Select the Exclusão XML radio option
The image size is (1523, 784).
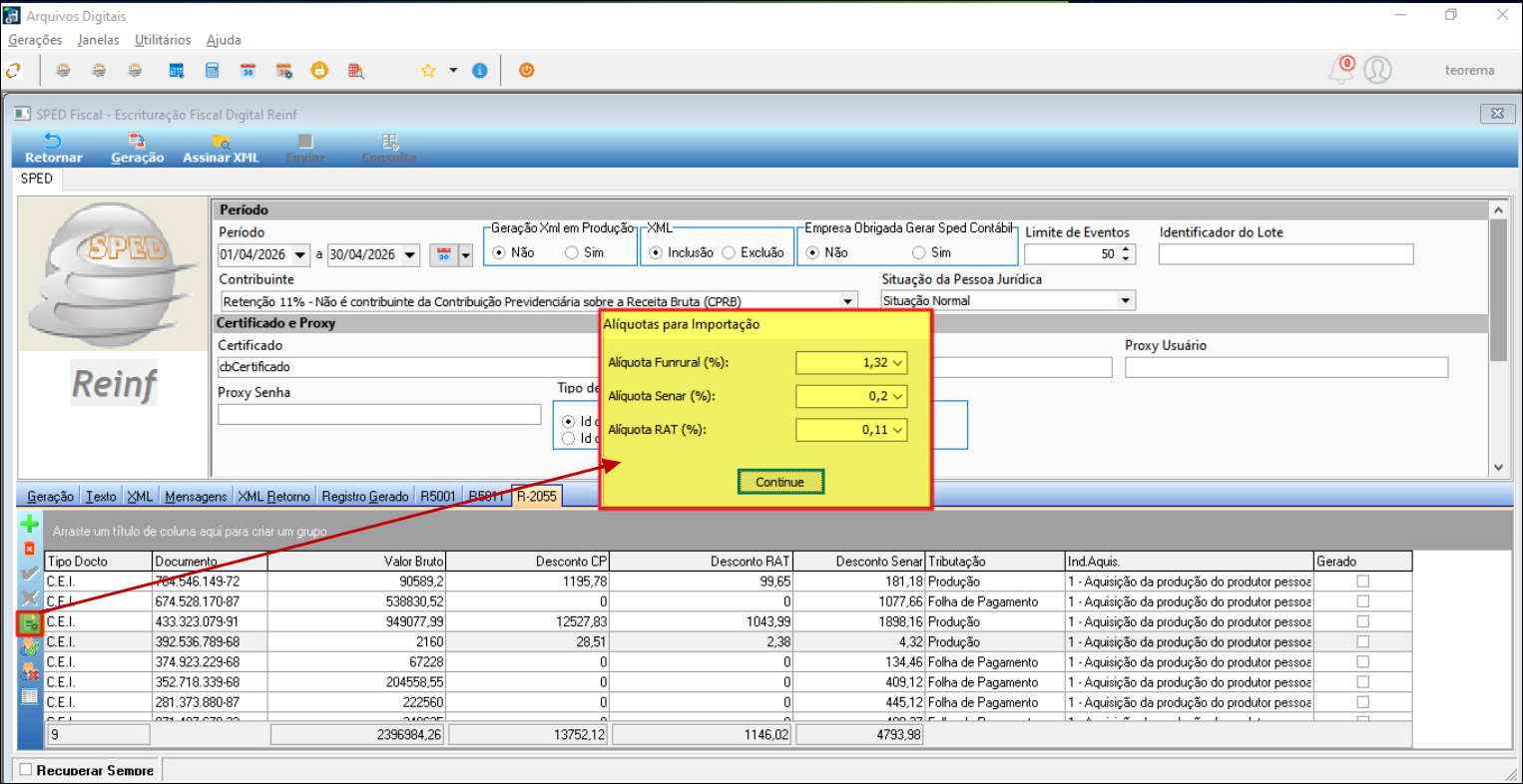[729, 253]
